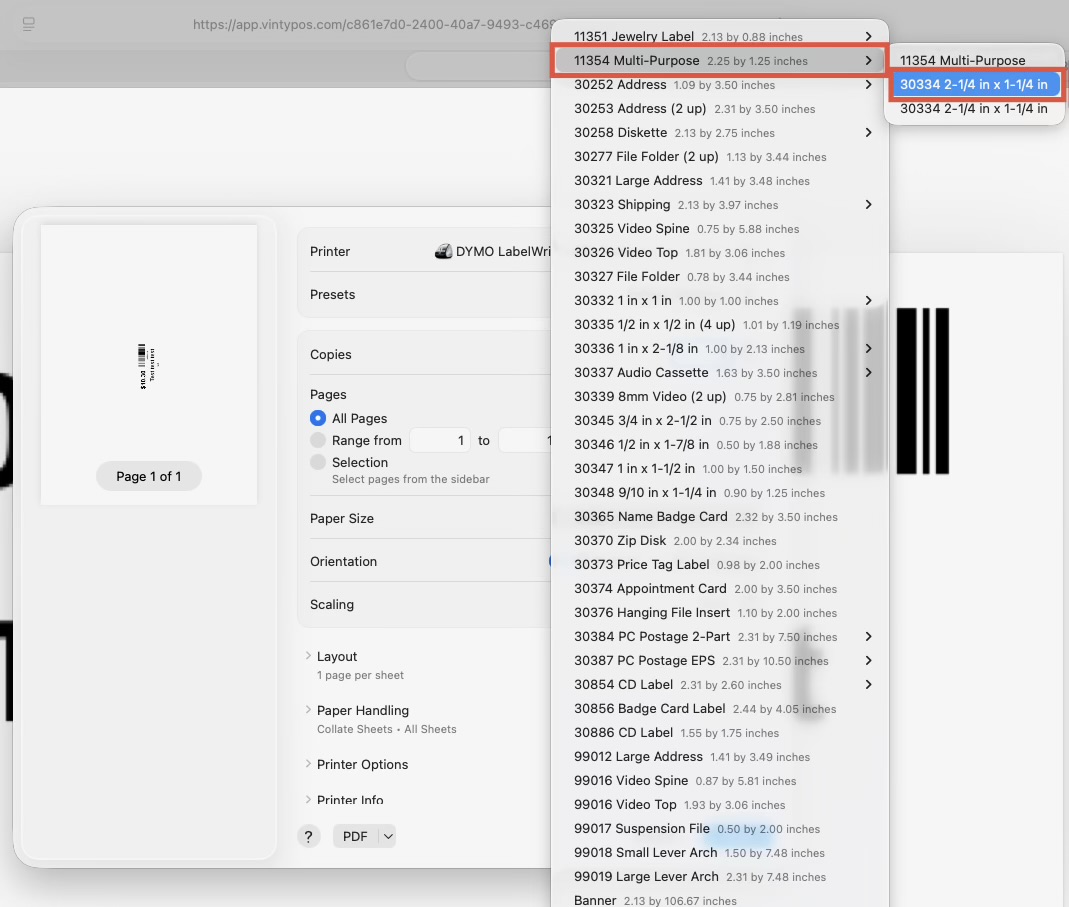1069x907 pixels.
Task: Choose 30373 Price Tag Label paper size
Action: tap(719, 565)
